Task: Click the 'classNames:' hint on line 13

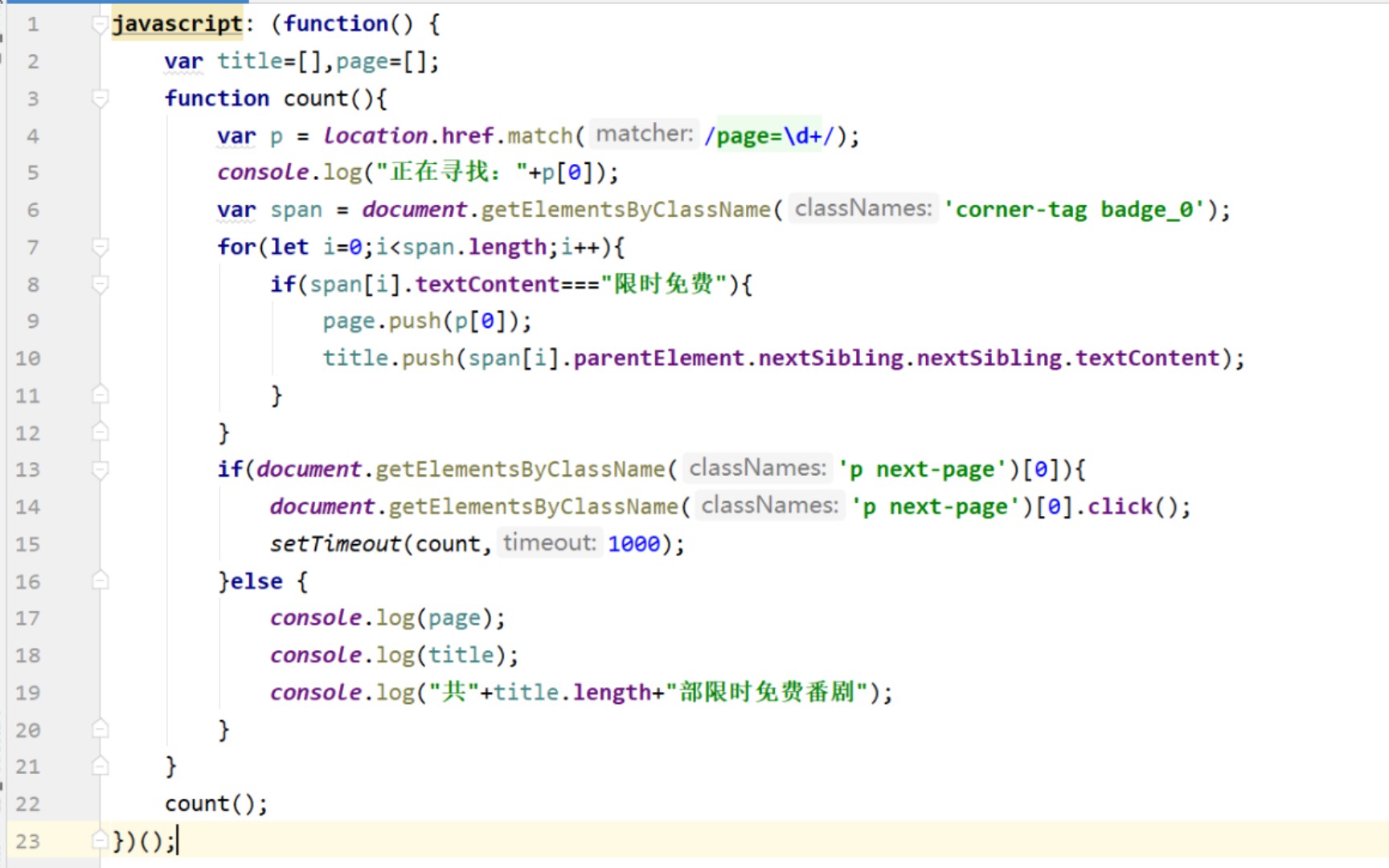Action: [x=758, y=469]
